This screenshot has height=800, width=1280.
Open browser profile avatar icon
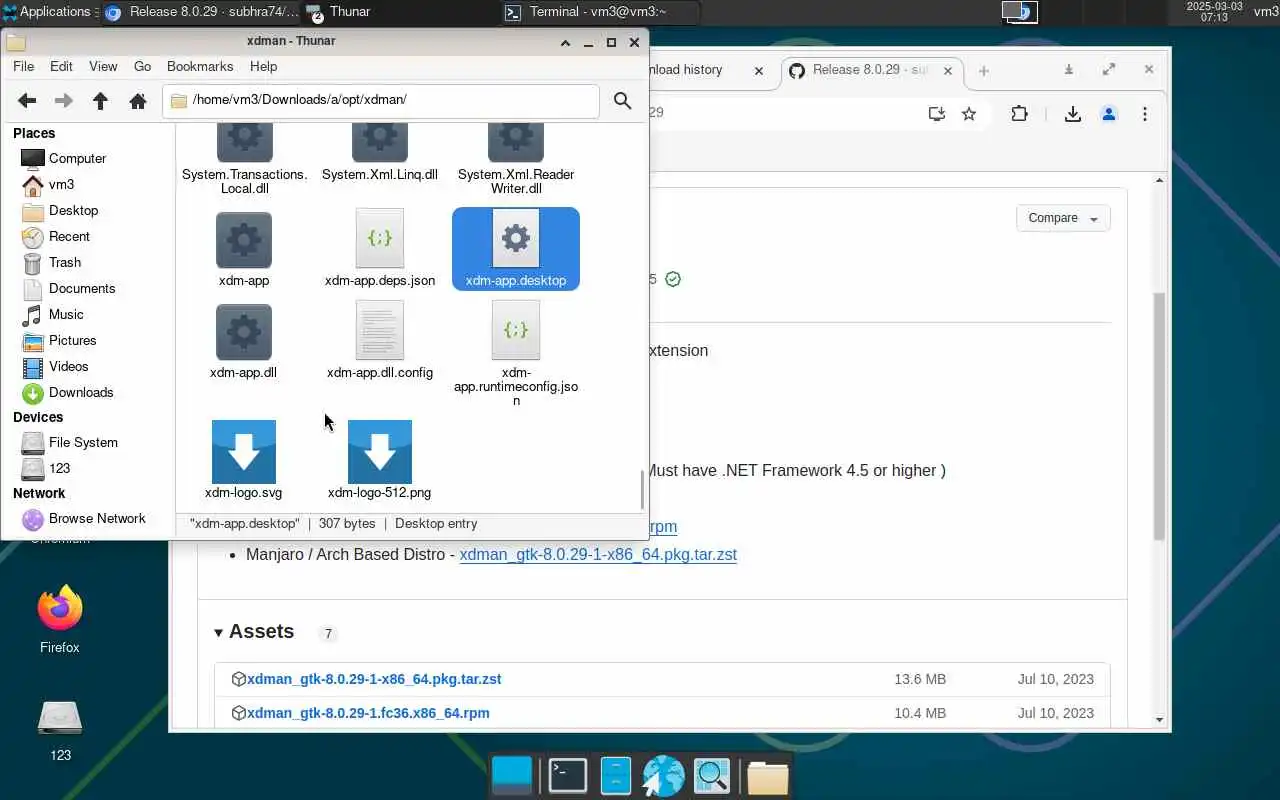[1109, 114]
